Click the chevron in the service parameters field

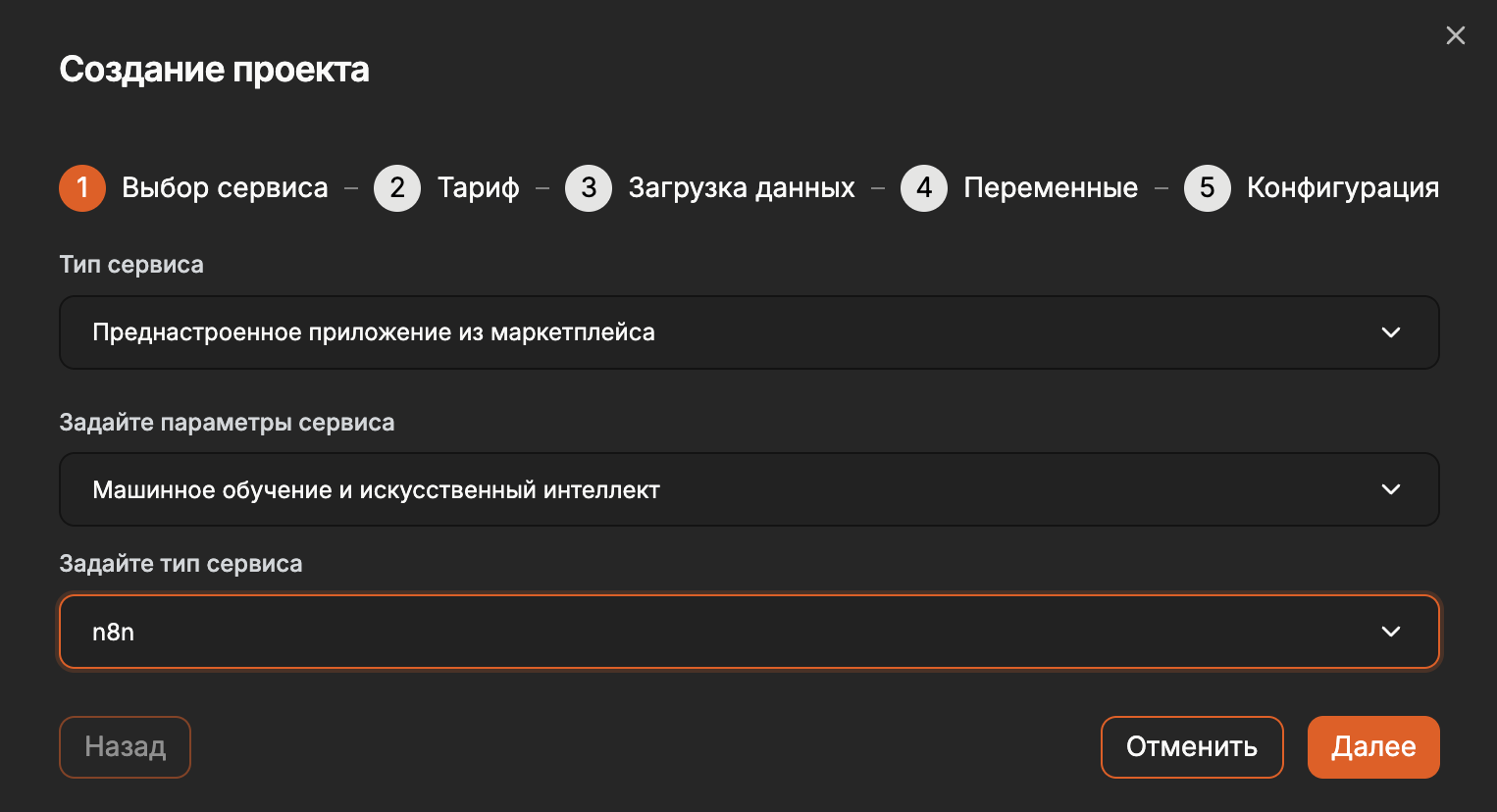[x=1391, y=489]
